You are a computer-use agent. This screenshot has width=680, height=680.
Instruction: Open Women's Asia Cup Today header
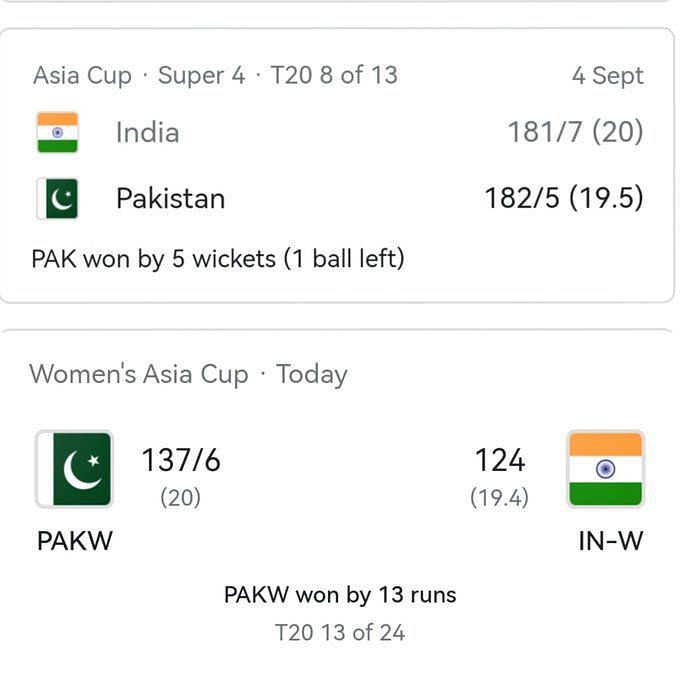pyautogui.click(x=188, y=374)
